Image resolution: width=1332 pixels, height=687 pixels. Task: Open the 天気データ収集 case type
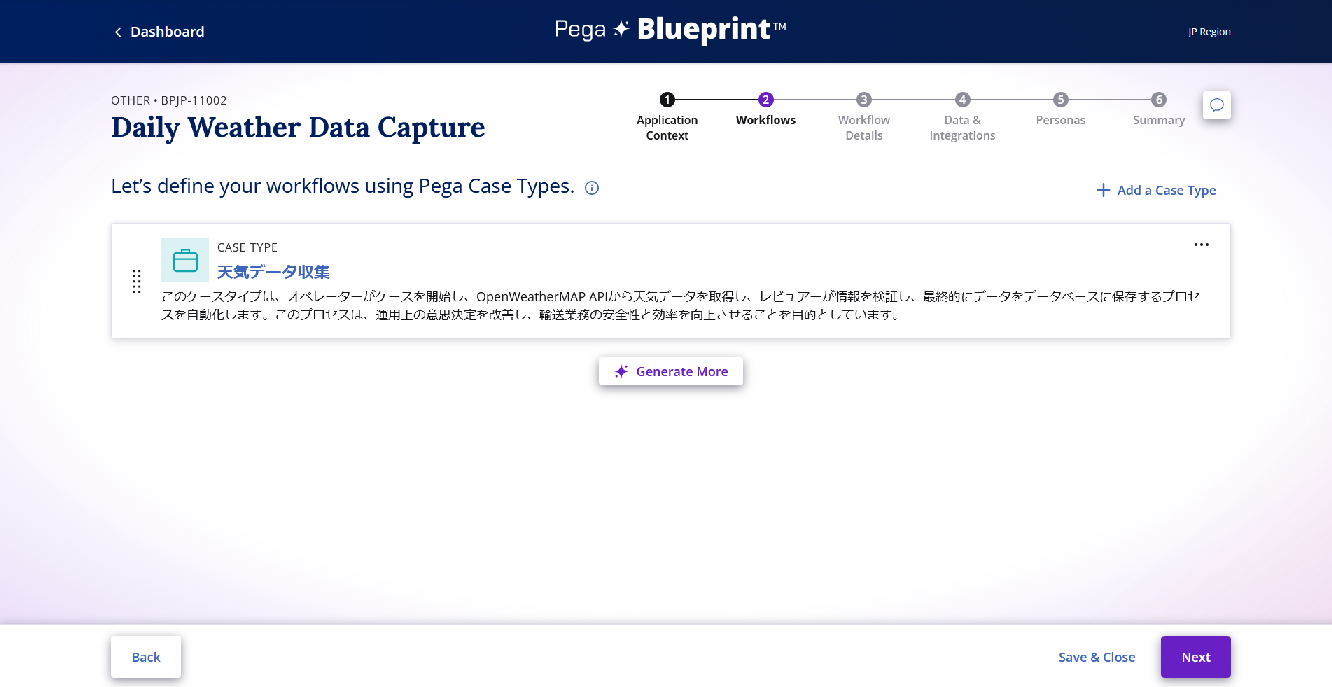tap(273, 271)
